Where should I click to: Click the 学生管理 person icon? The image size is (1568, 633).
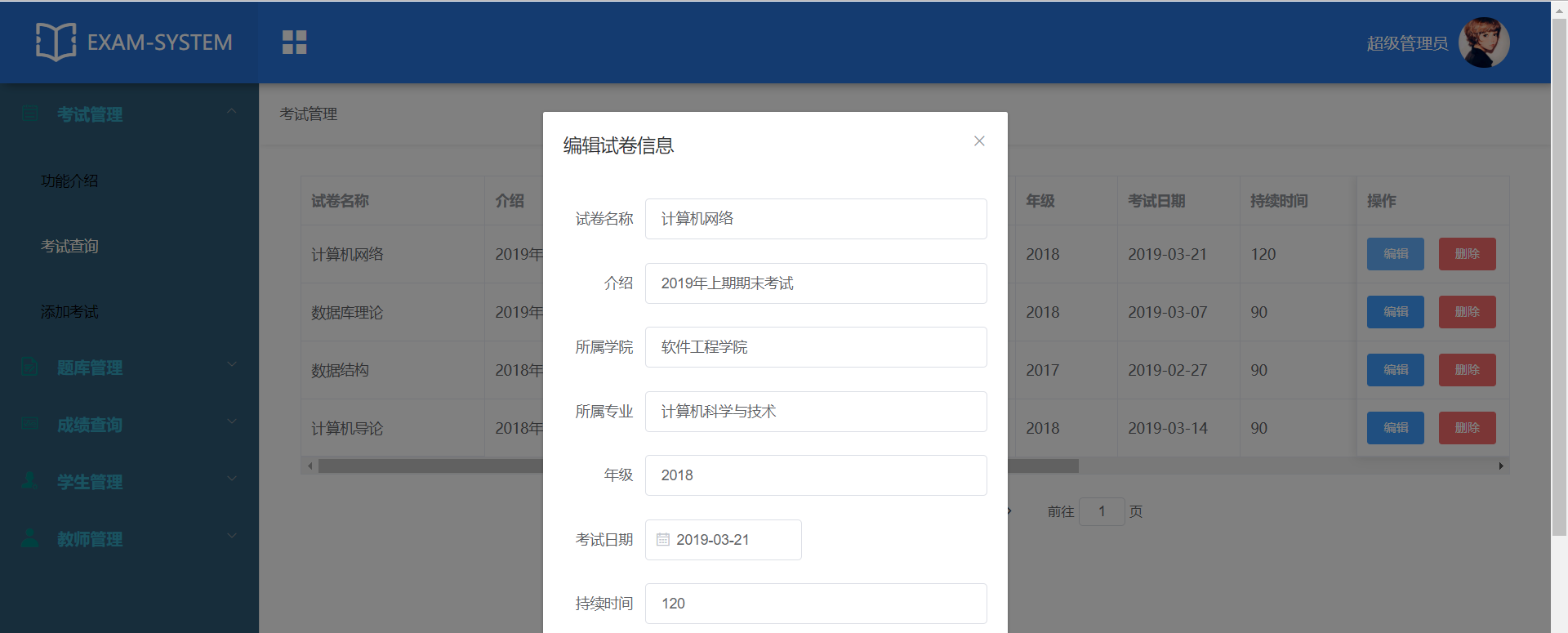(30, 481)
